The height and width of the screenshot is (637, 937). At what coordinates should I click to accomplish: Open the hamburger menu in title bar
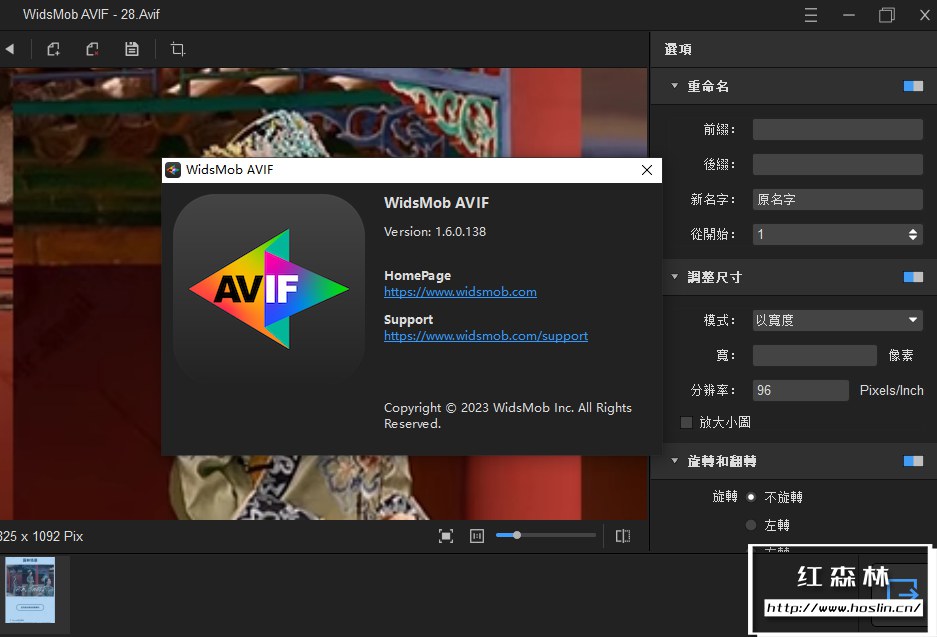[x=810, y=15]
